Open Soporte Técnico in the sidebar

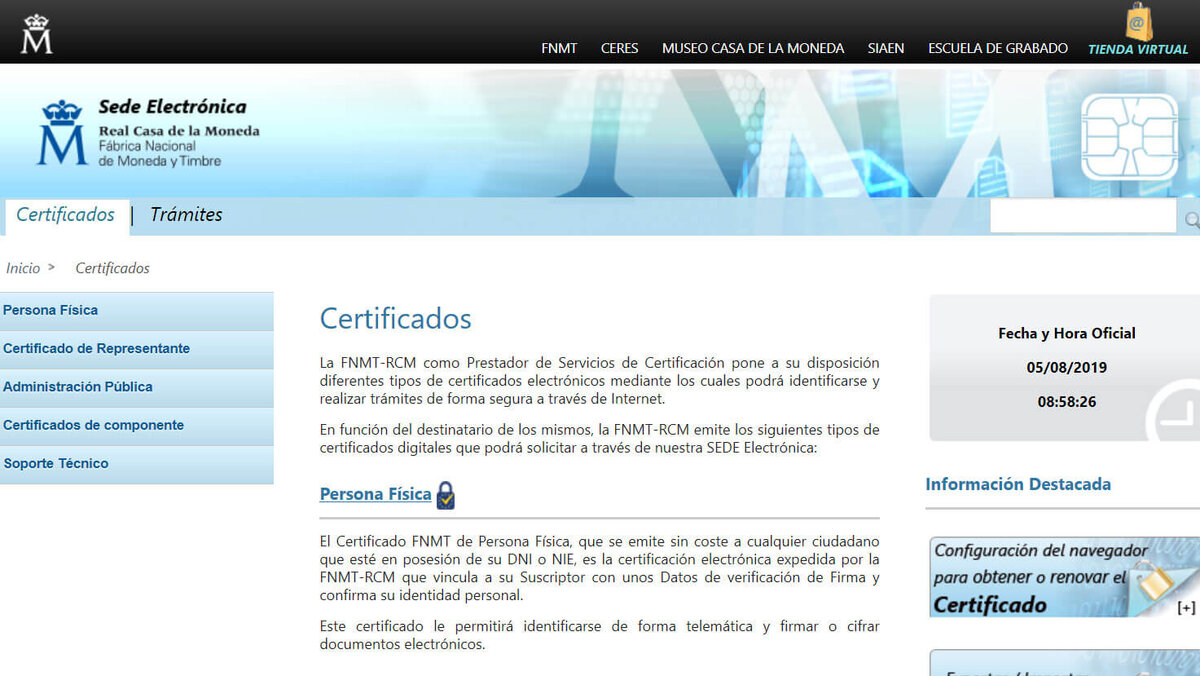pyautogui.click(x=137, y=464)
